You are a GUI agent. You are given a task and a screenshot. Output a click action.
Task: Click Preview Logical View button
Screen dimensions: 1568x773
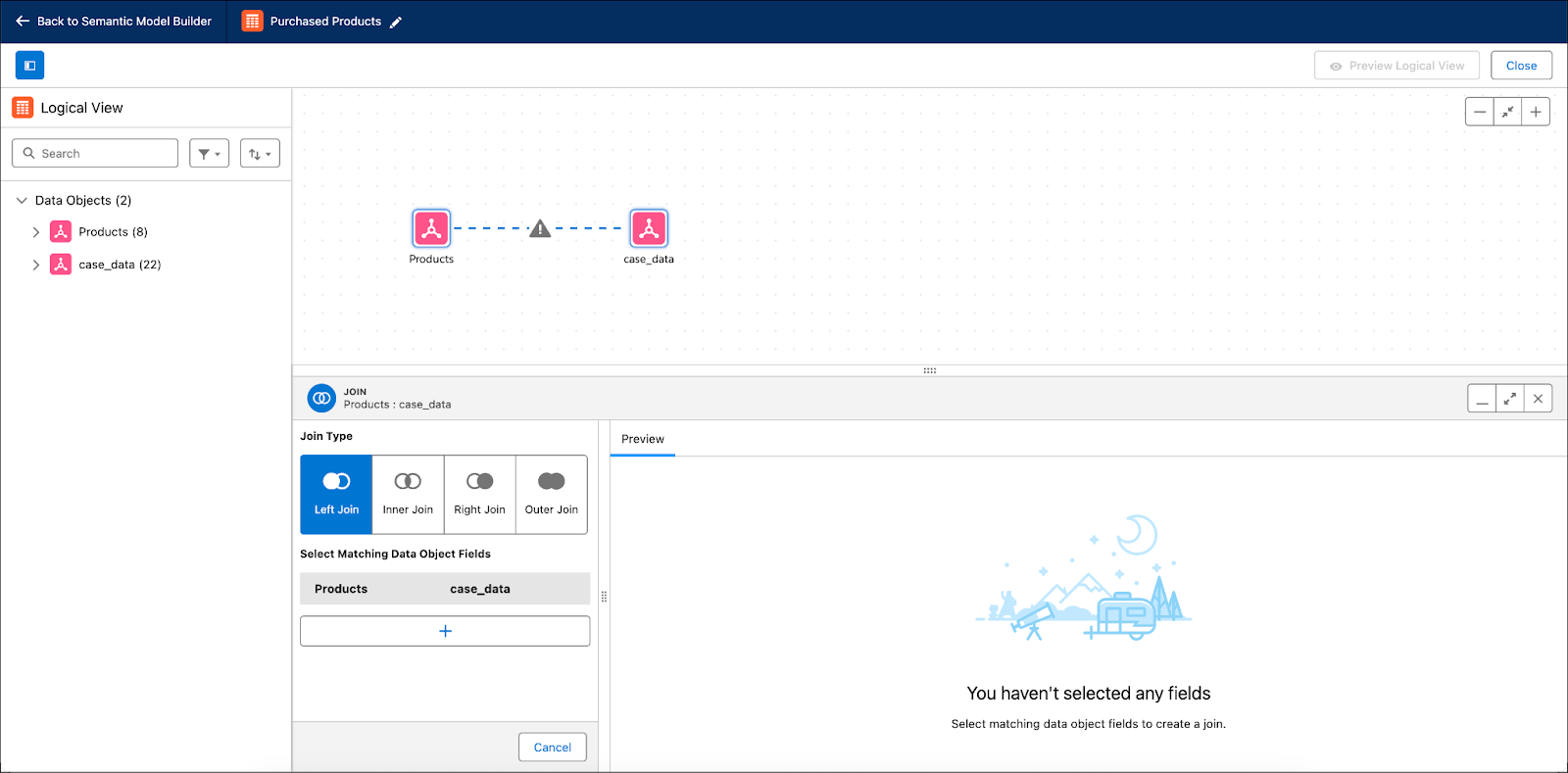pyautogui.click(x=1397, y=66)
